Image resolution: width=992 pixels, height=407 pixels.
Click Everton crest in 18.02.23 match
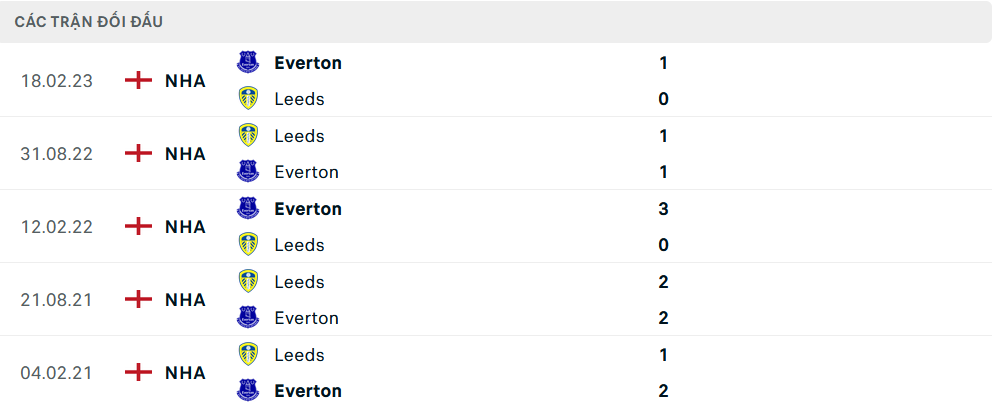click(248, 62)
